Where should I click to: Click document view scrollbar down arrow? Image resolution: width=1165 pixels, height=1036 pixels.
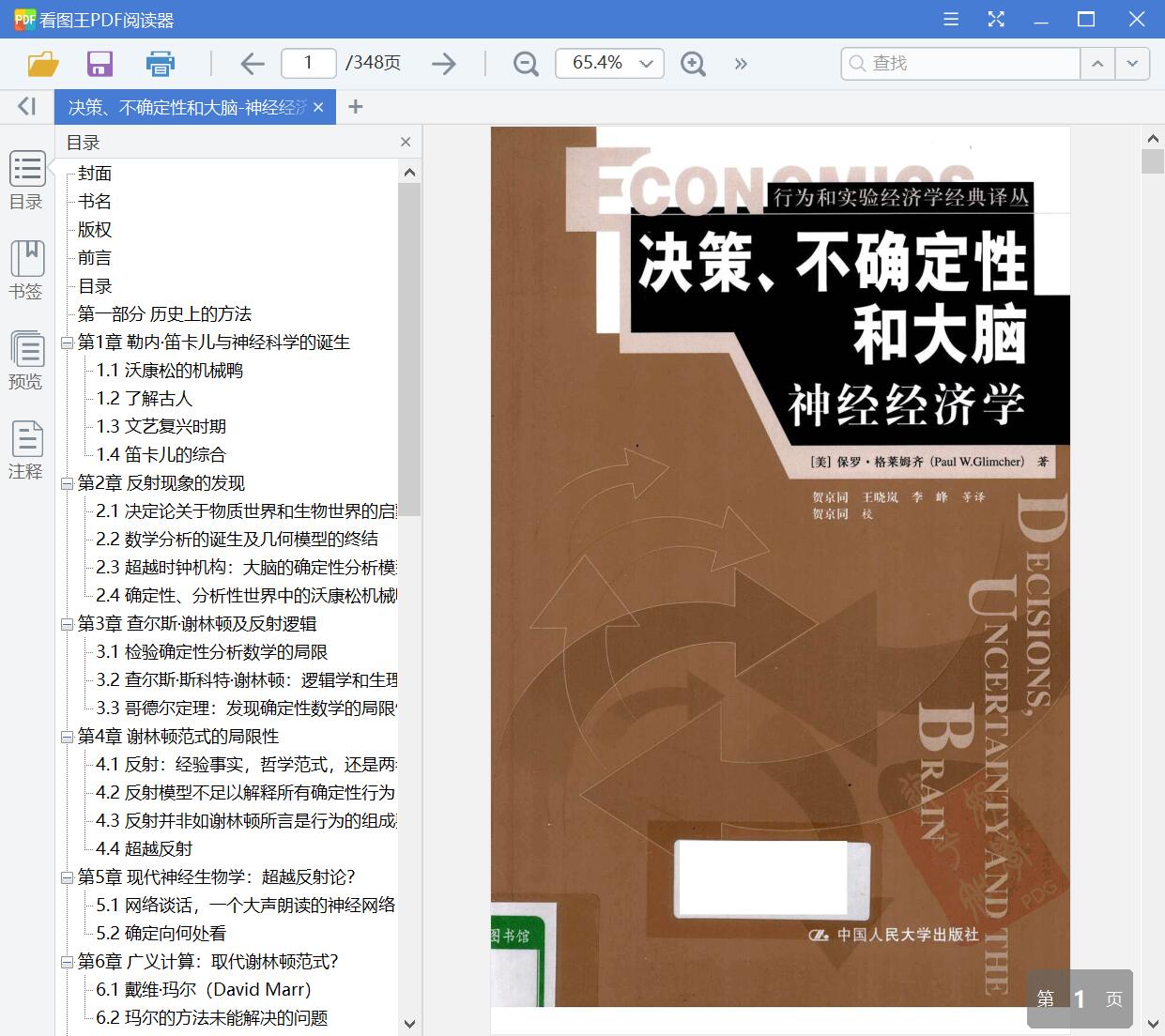1153,1022
